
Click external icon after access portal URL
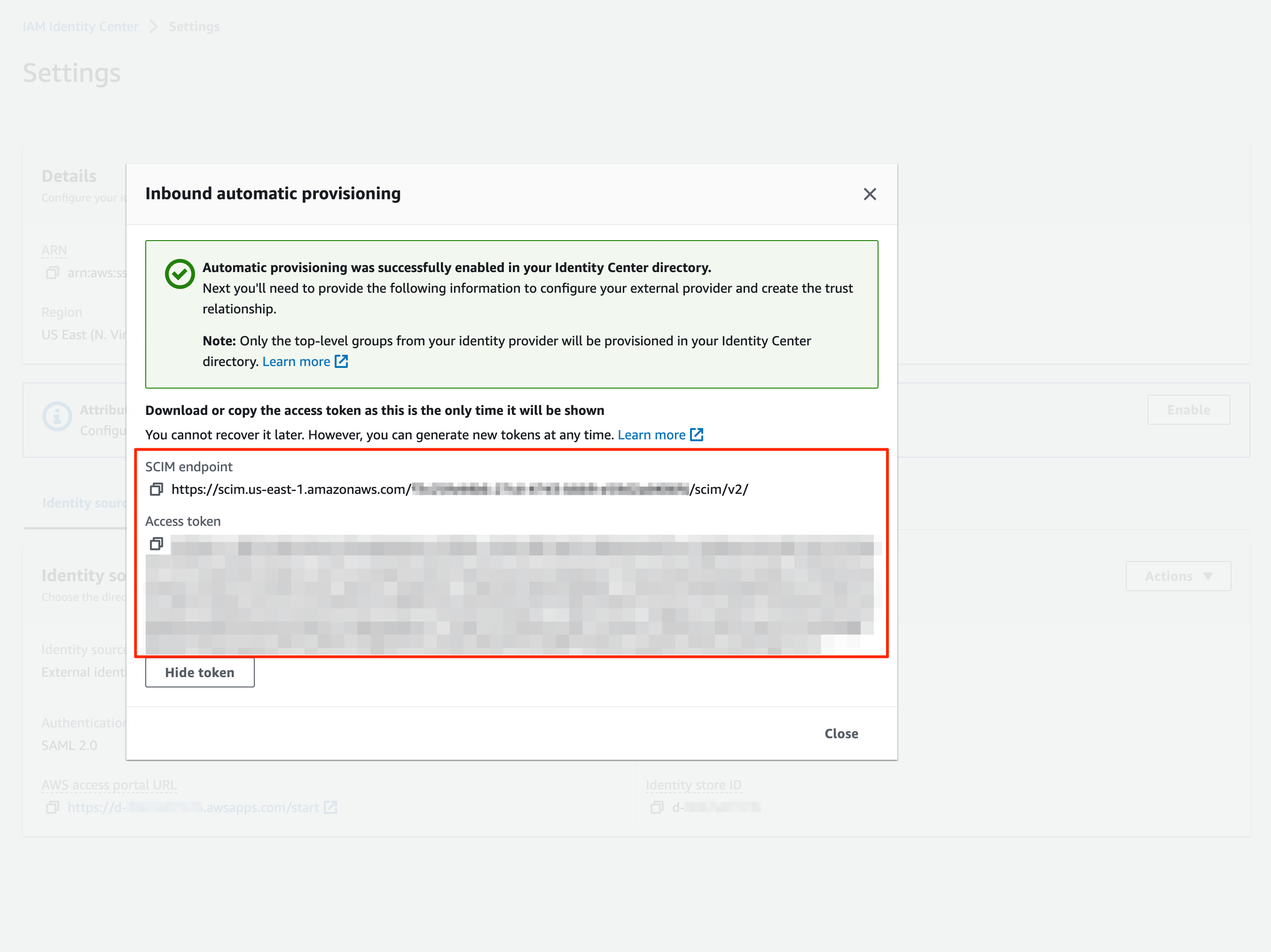click(x=330, y=807)
